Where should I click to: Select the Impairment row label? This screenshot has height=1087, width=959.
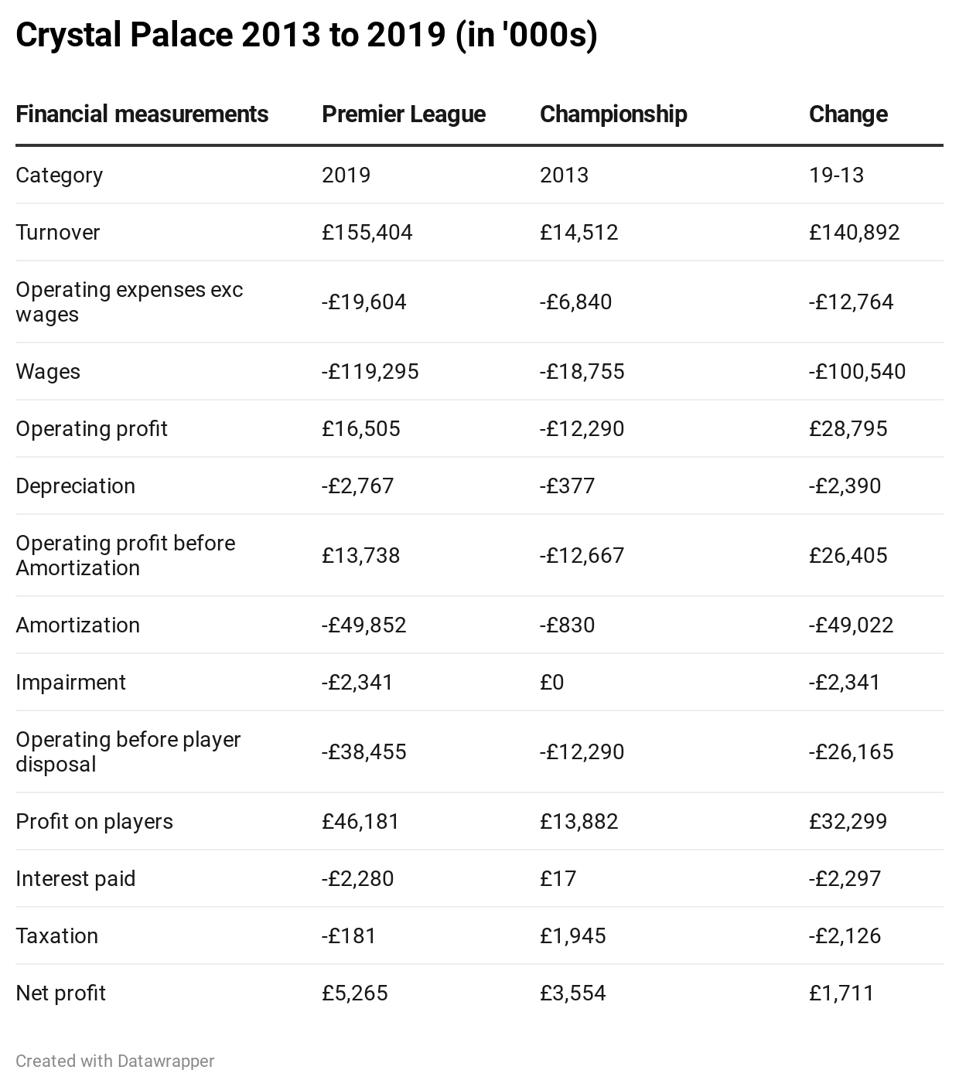71,682
